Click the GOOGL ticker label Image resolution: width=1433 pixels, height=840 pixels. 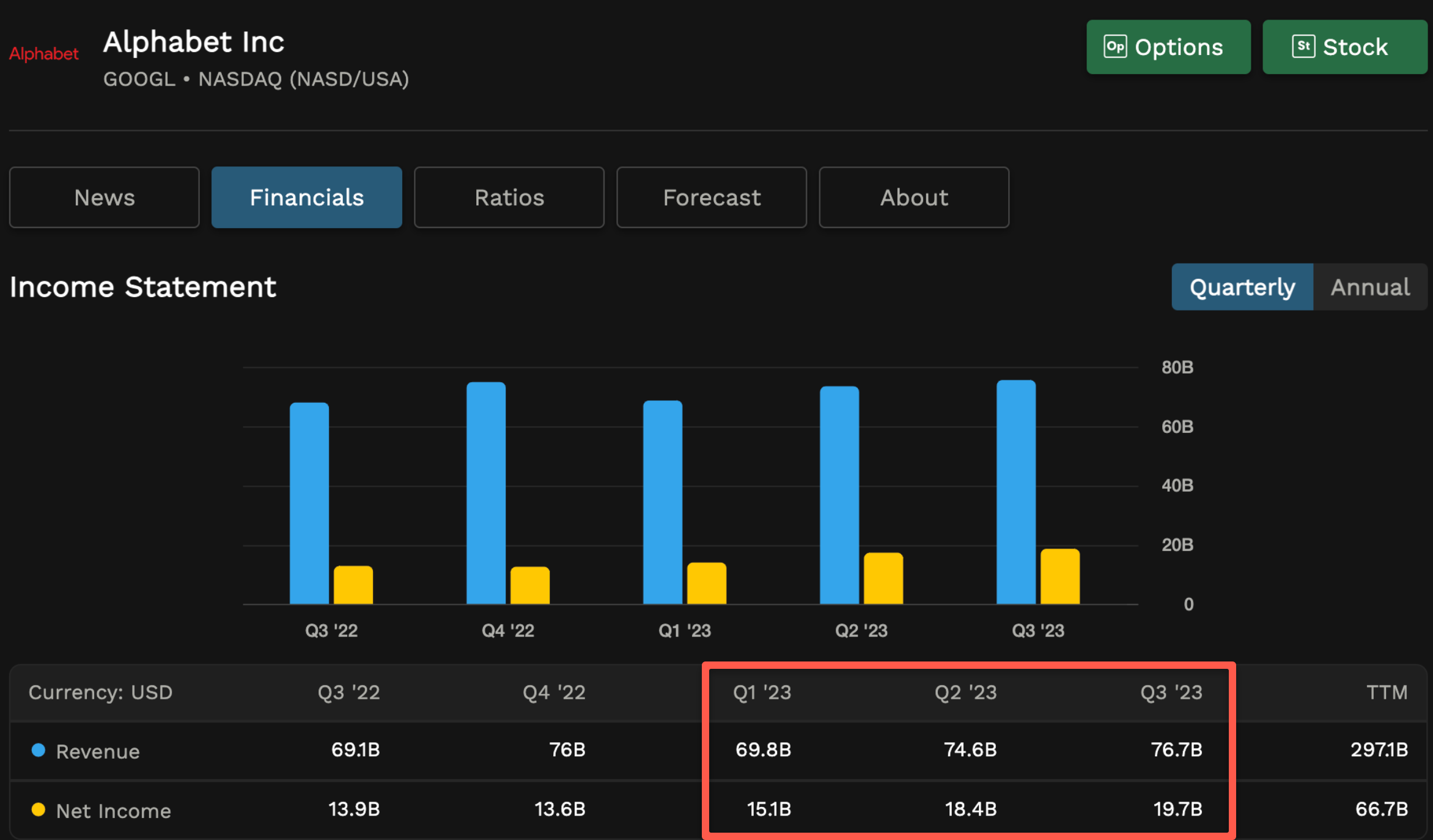pos(139,79)
